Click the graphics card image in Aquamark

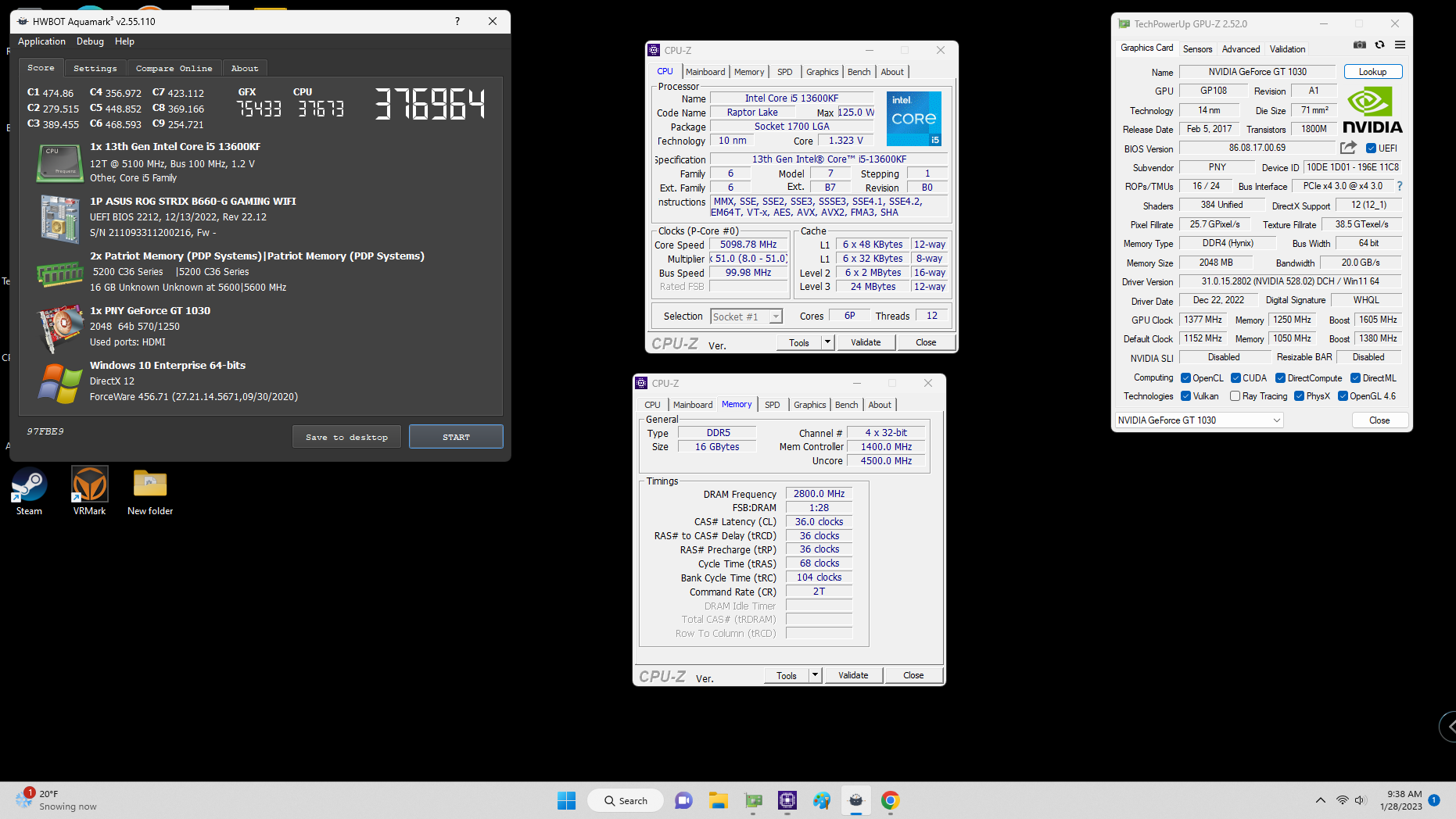tap(60, 328)
